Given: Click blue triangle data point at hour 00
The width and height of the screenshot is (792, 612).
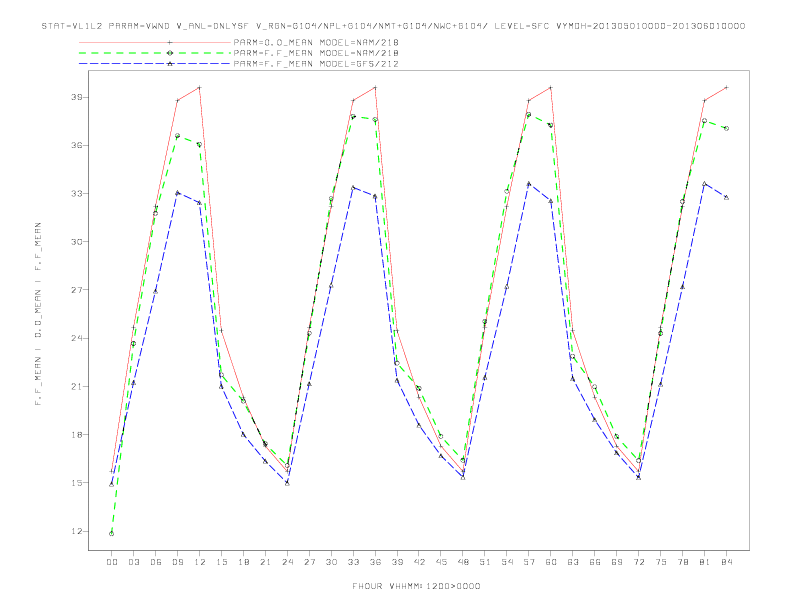Looking at the screenshot, I should (112, 484).
